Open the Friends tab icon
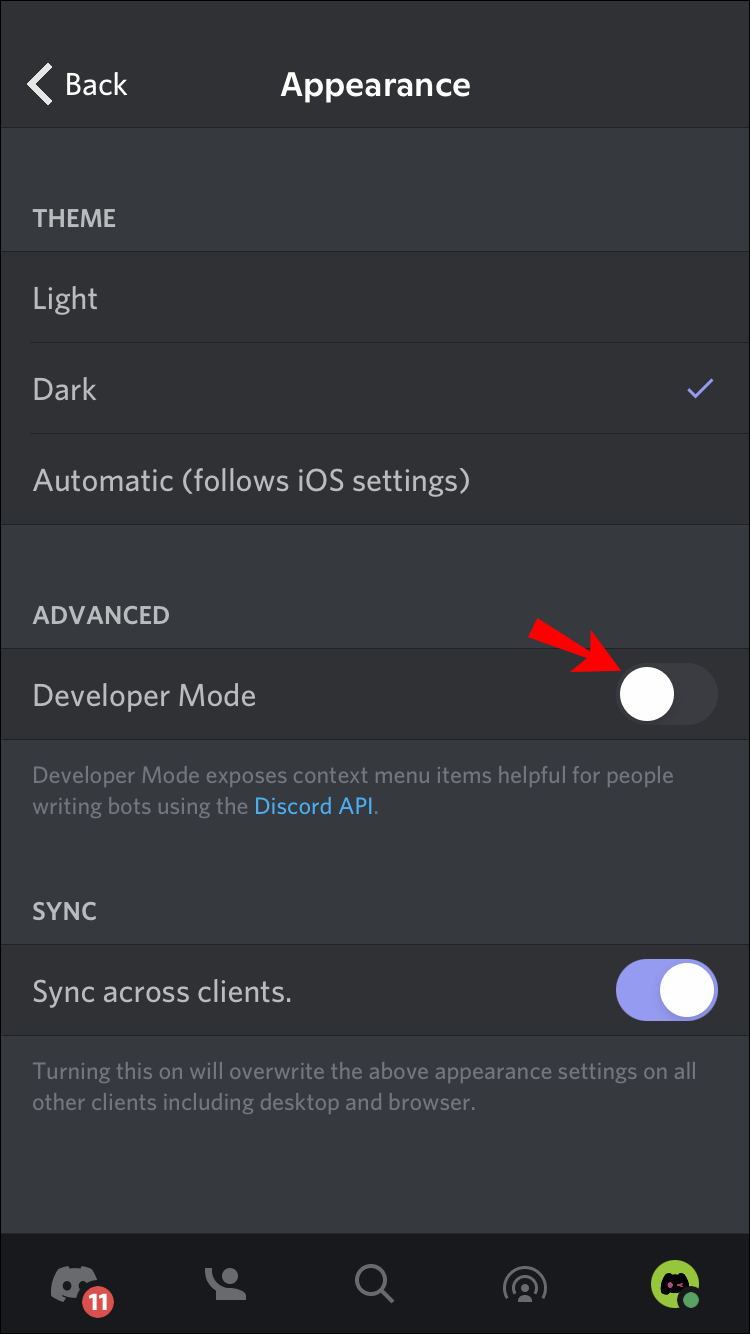This screenshot has width=750, height=1334. coord(225,1284)
